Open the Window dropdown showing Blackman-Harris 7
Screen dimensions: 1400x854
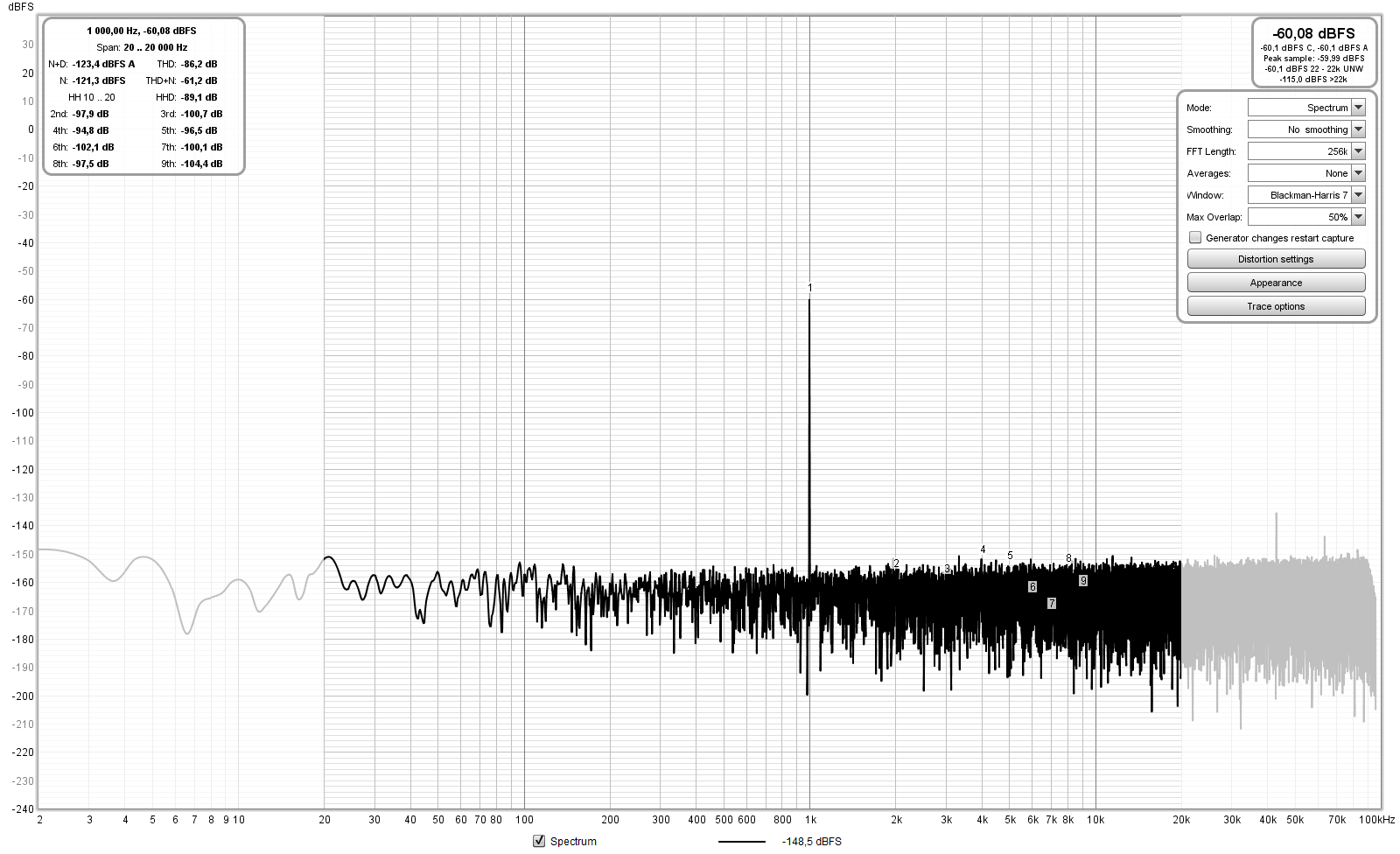[x=1305, y=195]
